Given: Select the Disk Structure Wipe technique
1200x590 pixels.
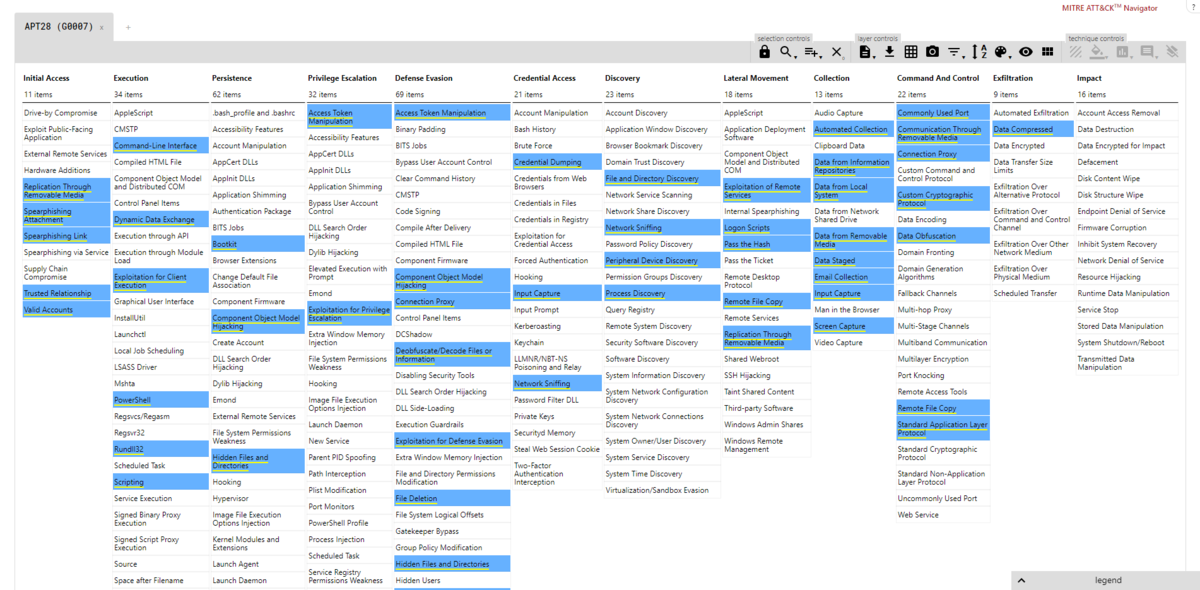Looking at the screenshot, I should [x=1127, y=195].
